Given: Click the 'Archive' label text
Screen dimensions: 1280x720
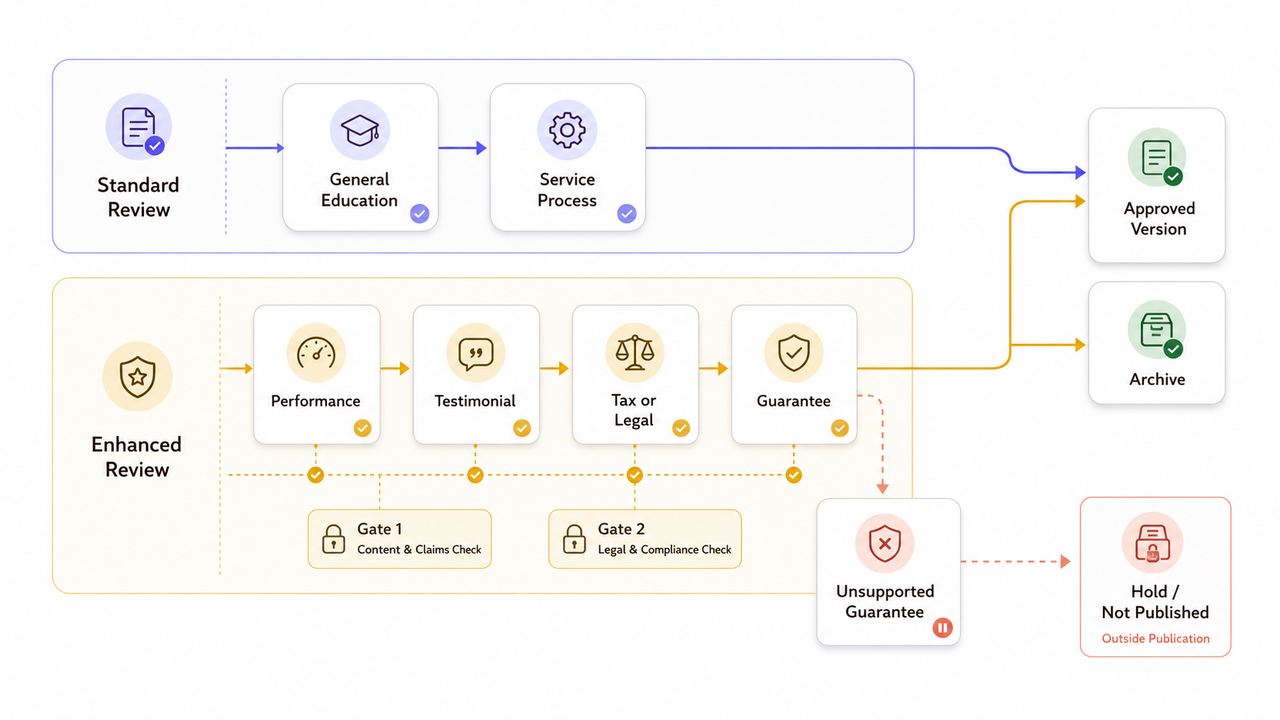Looking at the screenshot, I should (1157, 379).
